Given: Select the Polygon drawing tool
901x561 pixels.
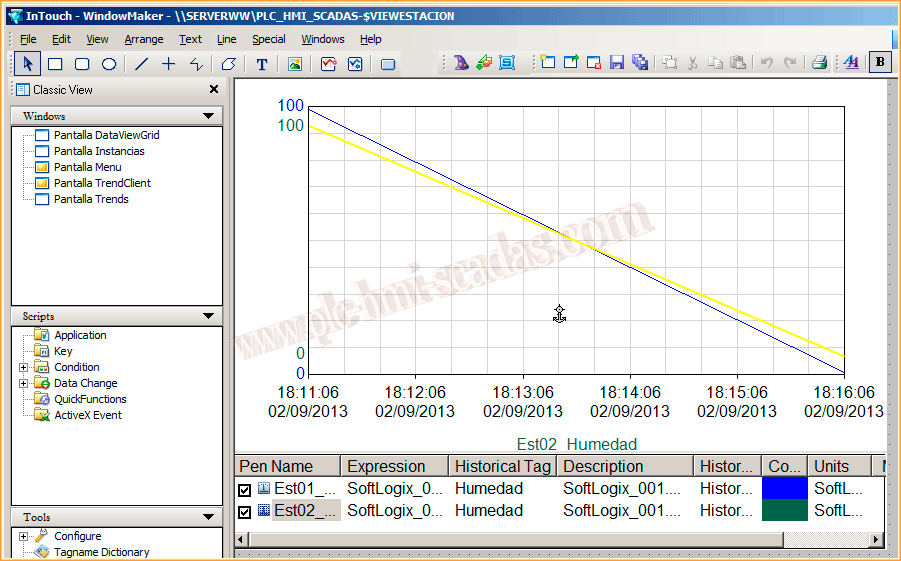Looking at the screenshot, I should click(x=228, y=64).
